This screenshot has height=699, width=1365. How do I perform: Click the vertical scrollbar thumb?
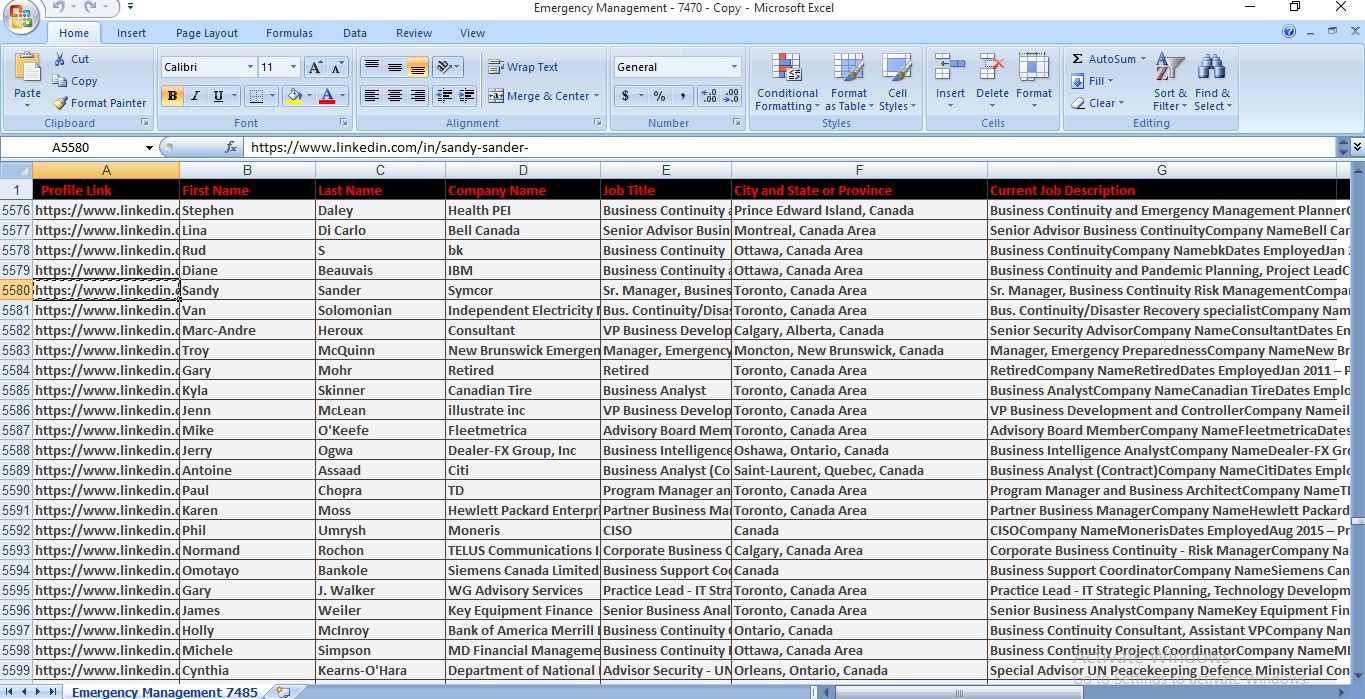pos(1357,521)
